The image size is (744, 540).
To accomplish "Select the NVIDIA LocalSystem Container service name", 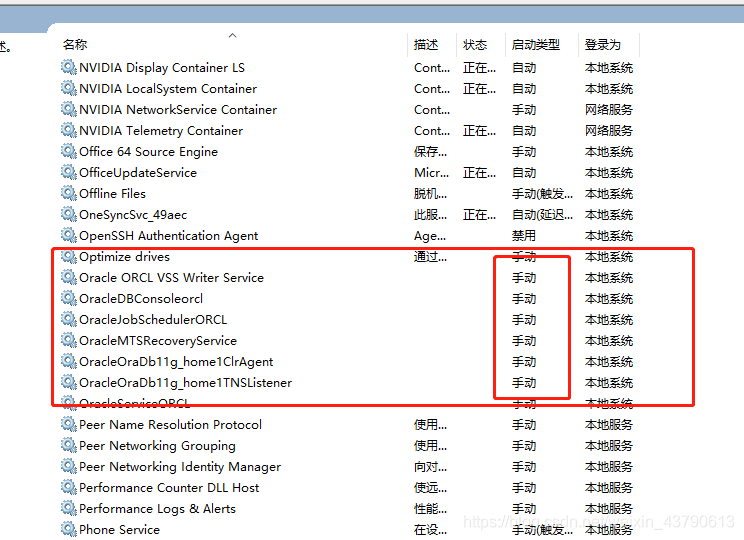I will pyautogui.click(x=168, y=89).
